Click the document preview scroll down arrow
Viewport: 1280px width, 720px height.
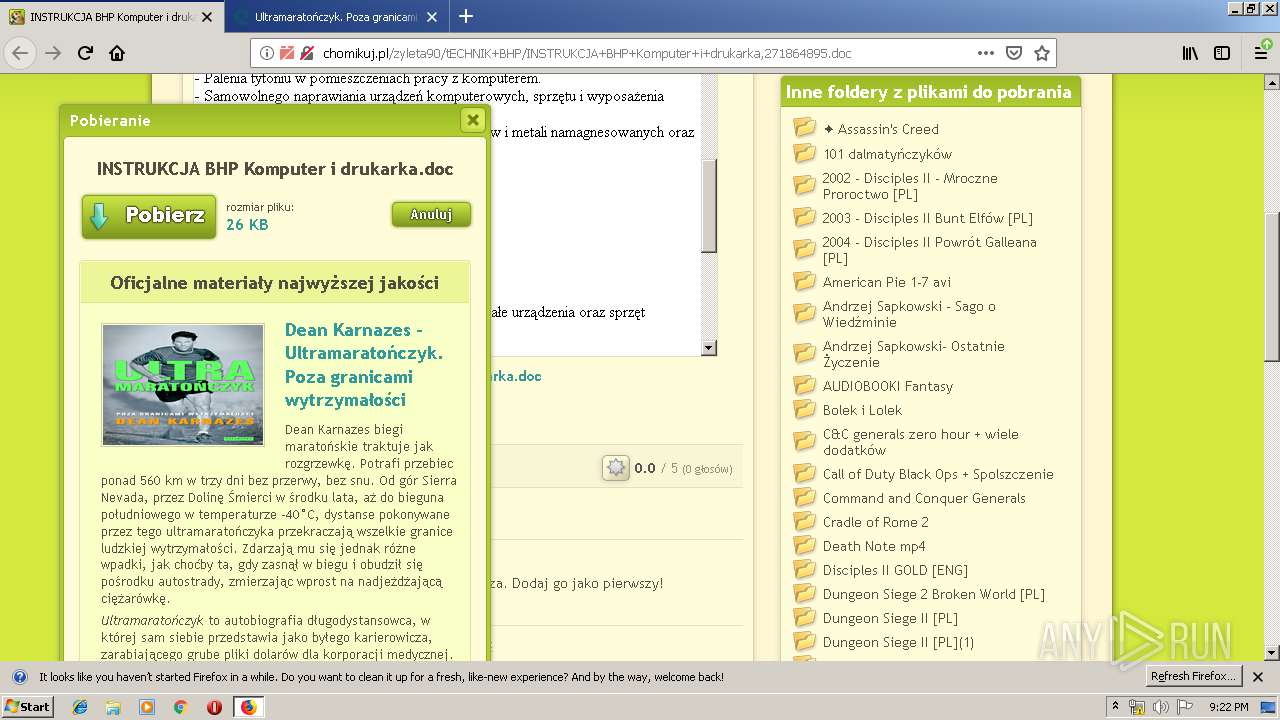(709, 348)
